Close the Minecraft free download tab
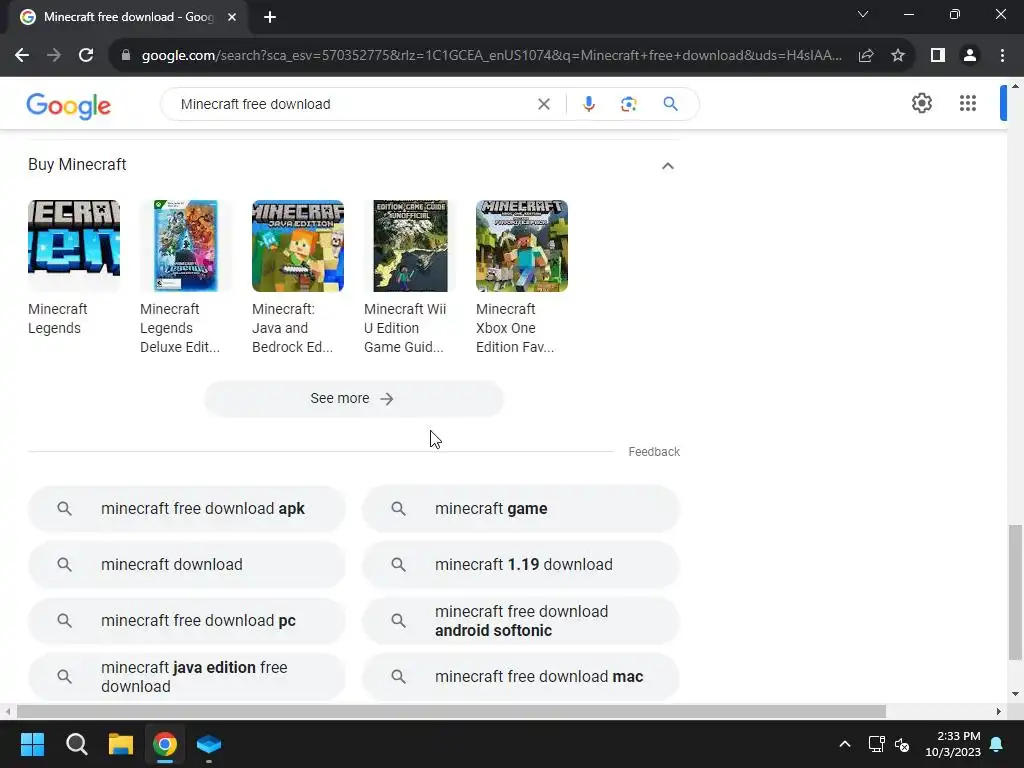The image size is (1024, 768). point(232,17)
